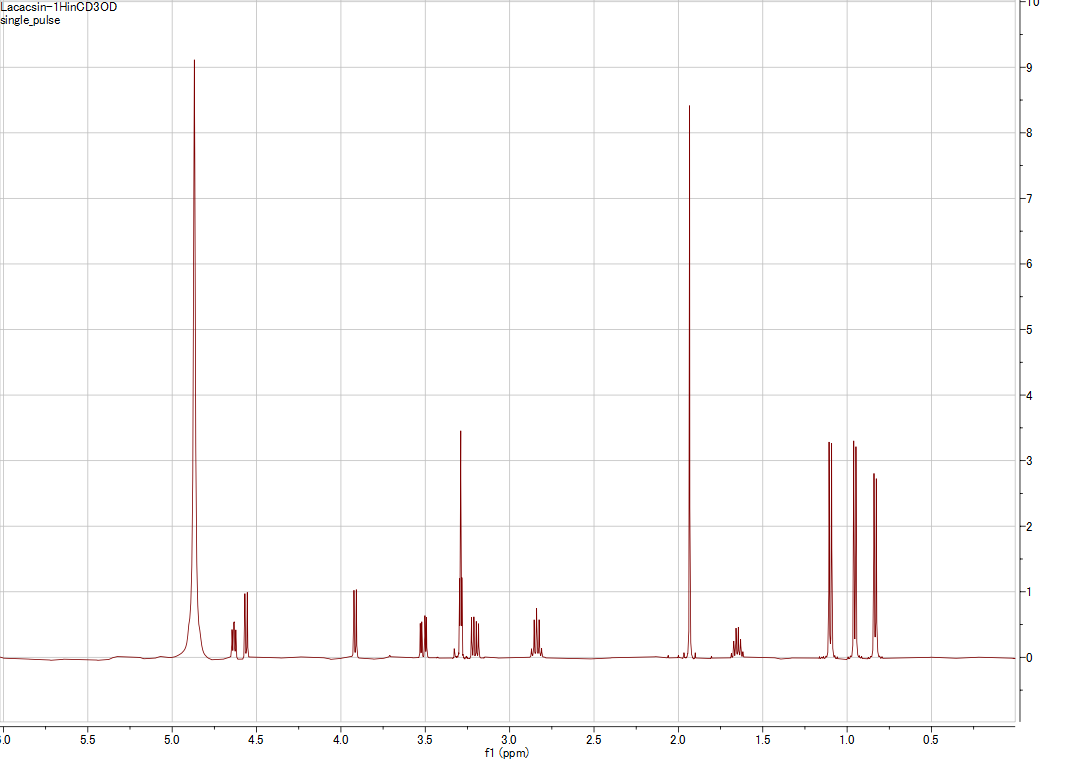Click the baseline in the flat region near 2.3 ppm
The height and width of the screenshot is (759, 1088).
click(628, 657)
